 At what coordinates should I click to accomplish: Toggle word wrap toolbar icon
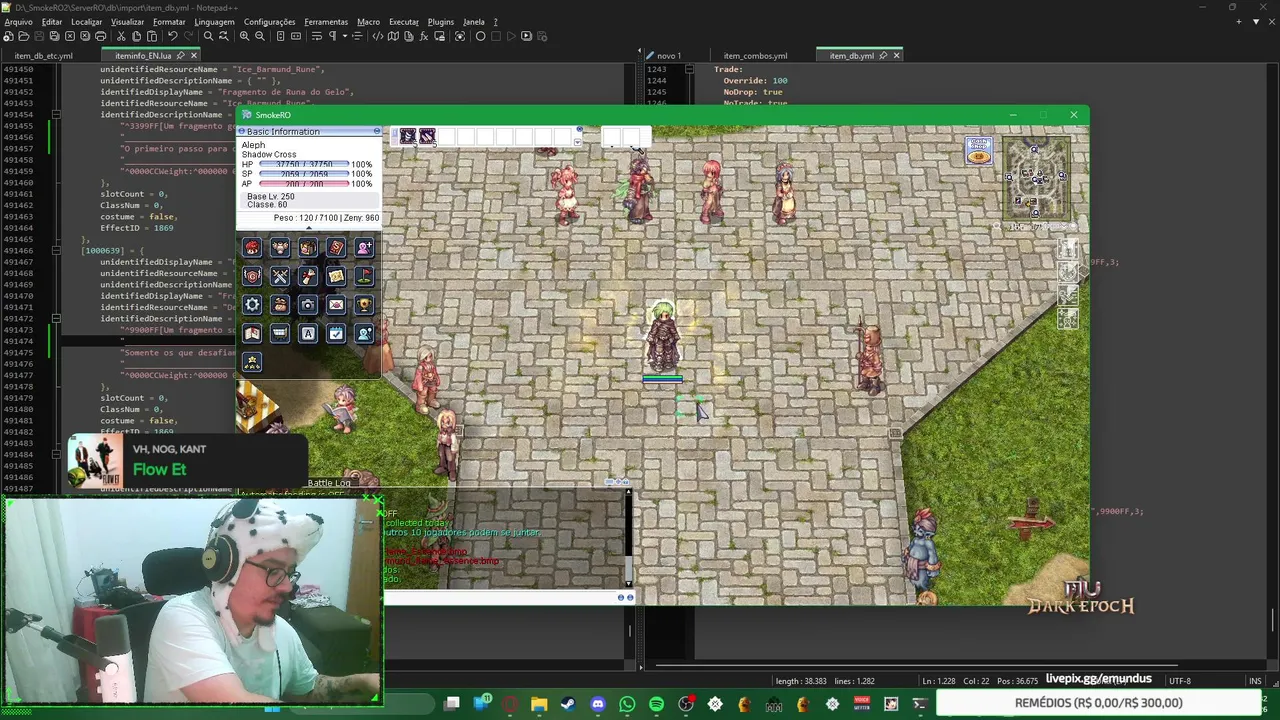316,36
